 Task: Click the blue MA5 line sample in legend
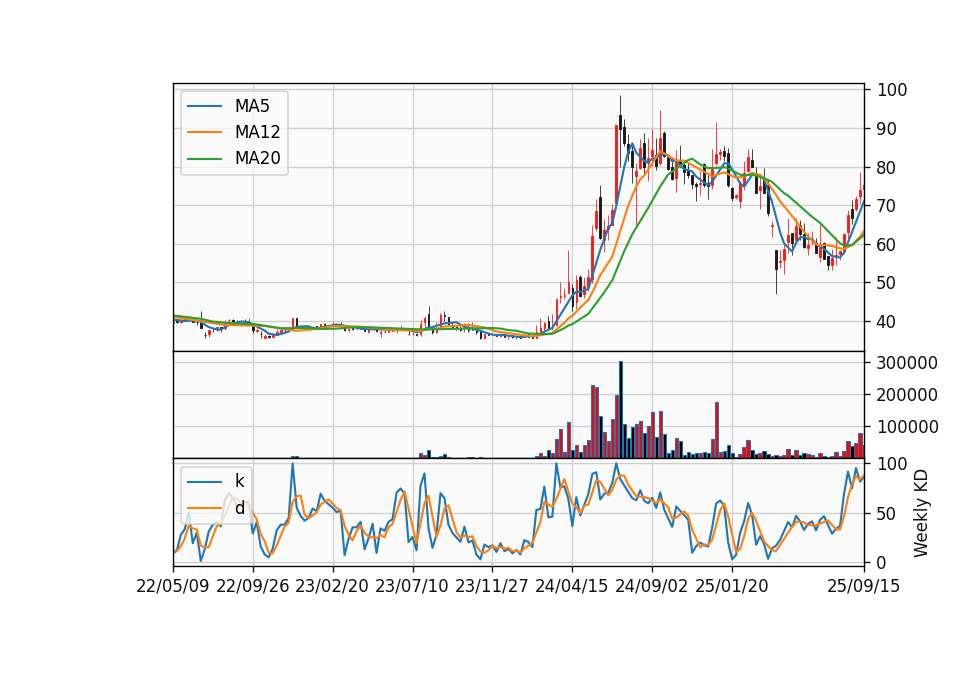204,107
